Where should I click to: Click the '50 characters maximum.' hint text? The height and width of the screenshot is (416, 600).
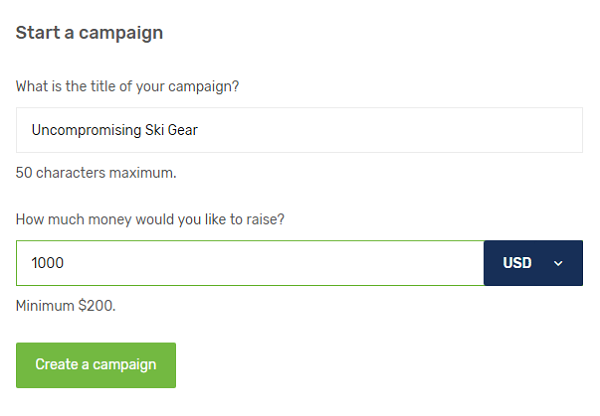click(96, 173)
